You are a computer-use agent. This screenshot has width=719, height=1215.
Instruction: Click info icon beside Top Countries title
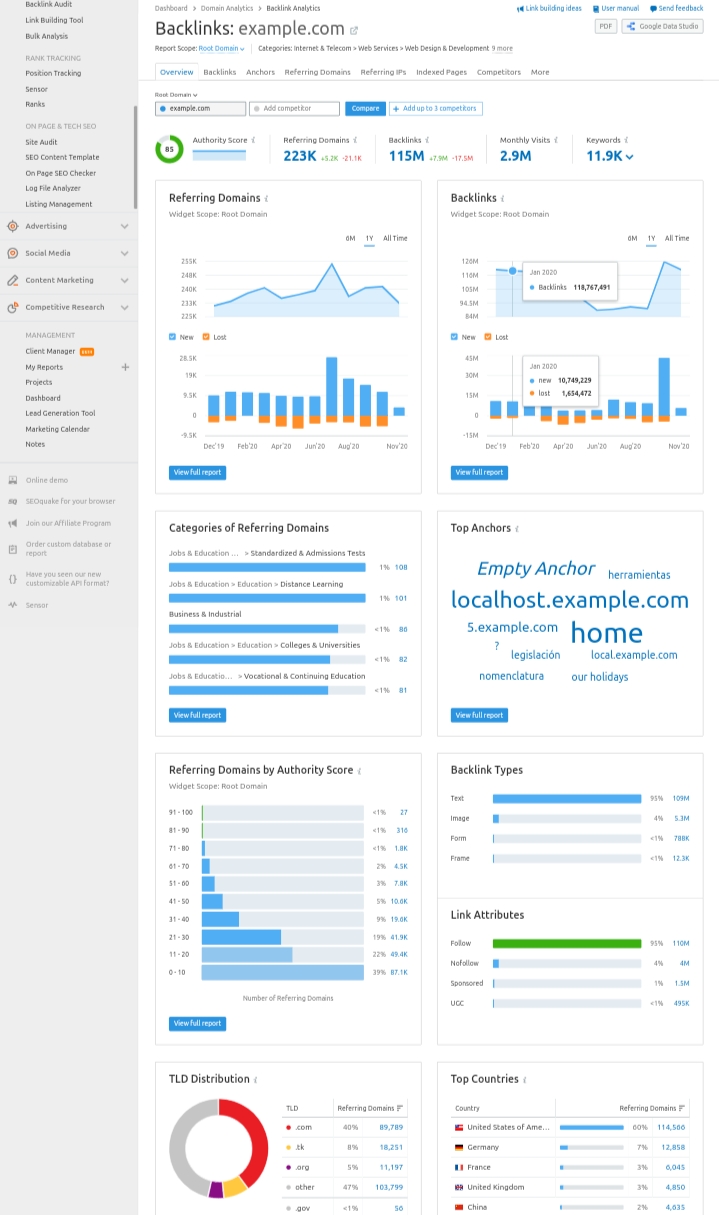point(525,1079)
